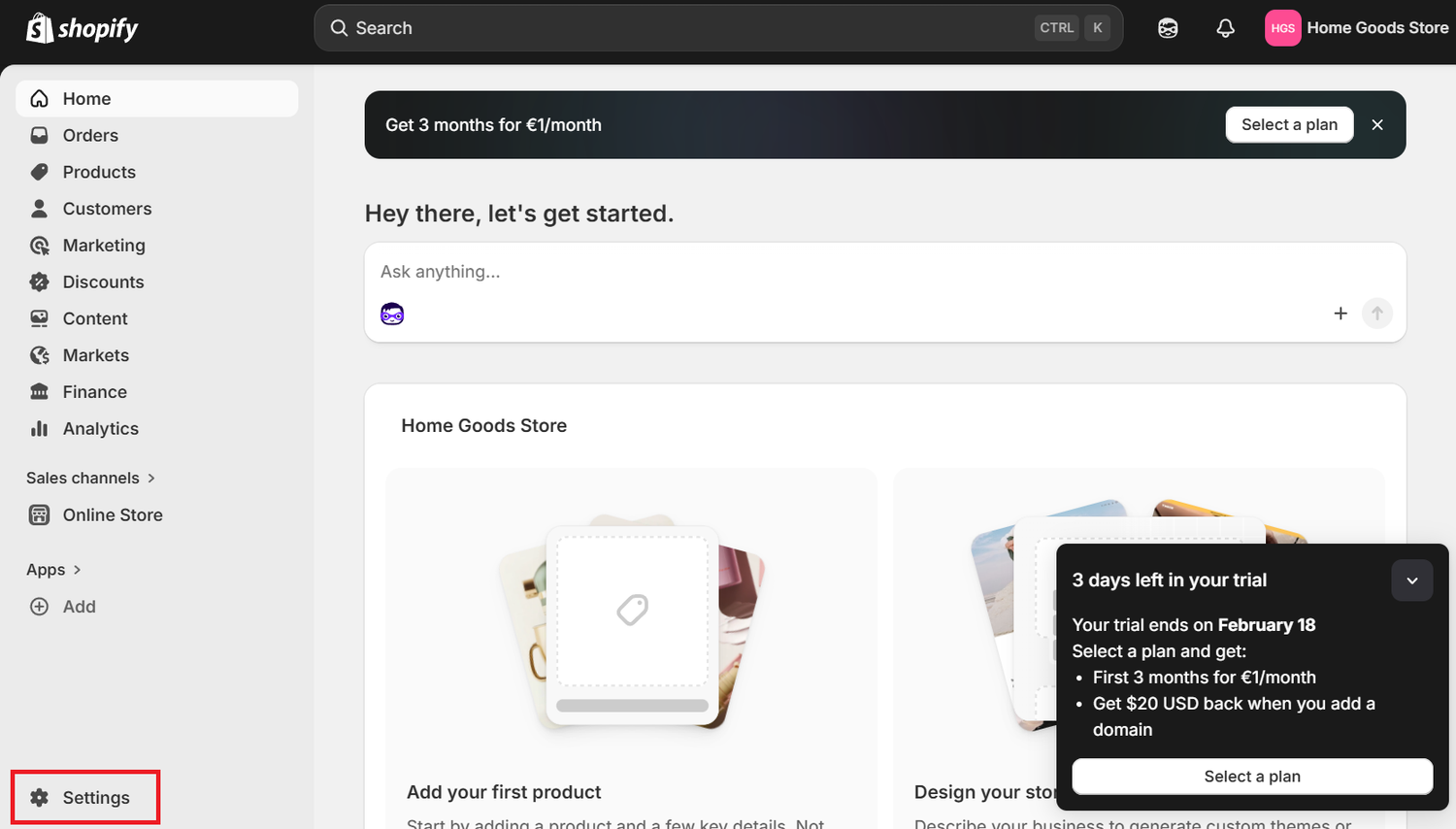Focus the Search bar

click(x=679, y=28)
